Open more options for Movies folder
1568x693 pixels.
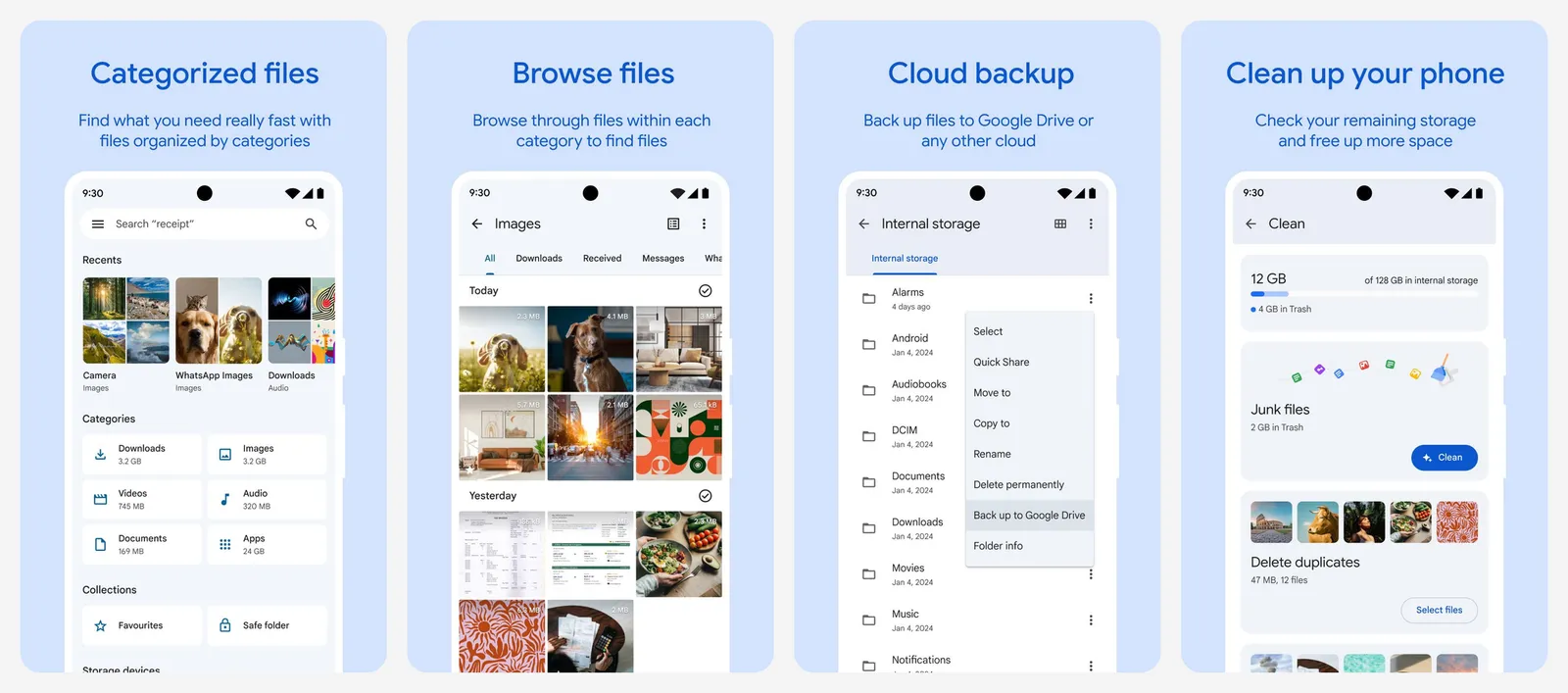tap(1091, 574)
